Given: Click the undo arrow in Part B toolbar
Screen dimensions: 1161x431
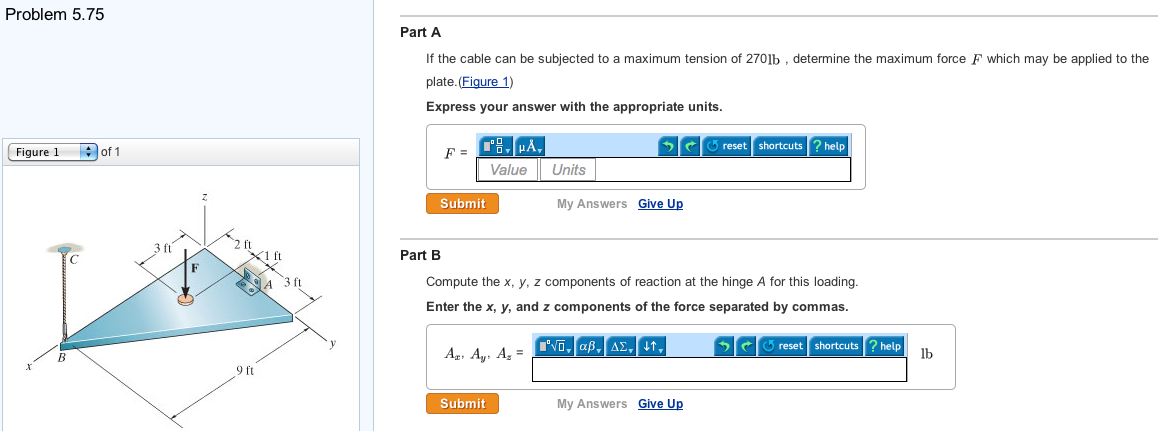Looking at the screenshot, I should (724, 346).
